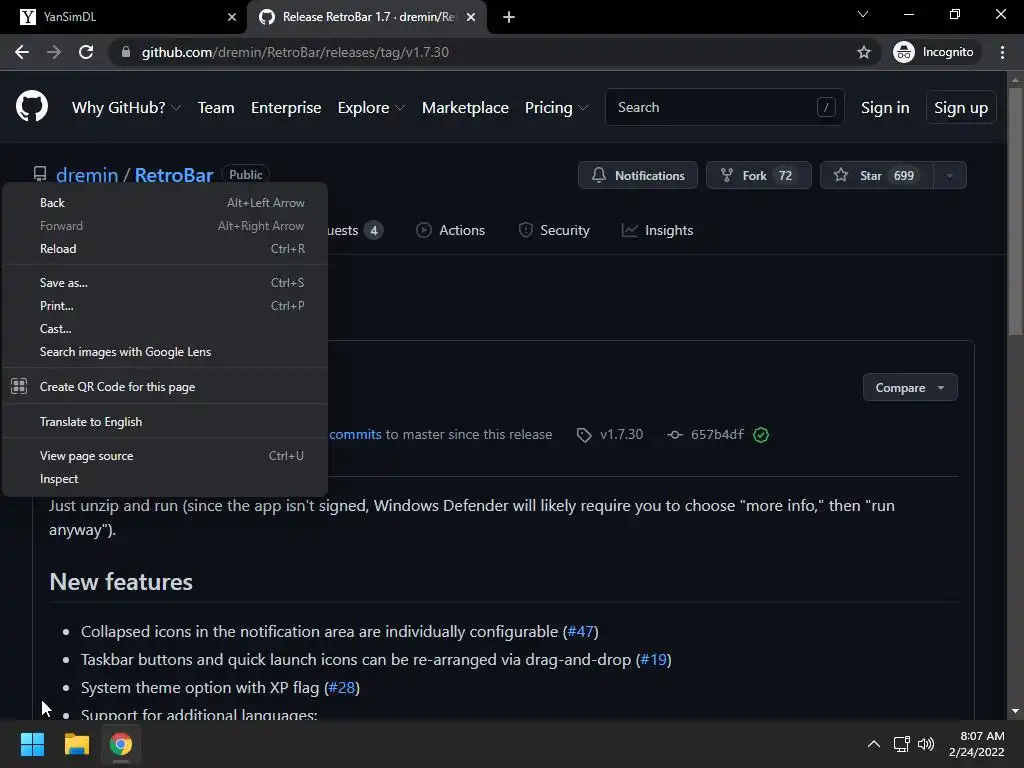Open issue link #47
The height and width of the screenshot is (768, 1024).
click(x=581, y=632)
